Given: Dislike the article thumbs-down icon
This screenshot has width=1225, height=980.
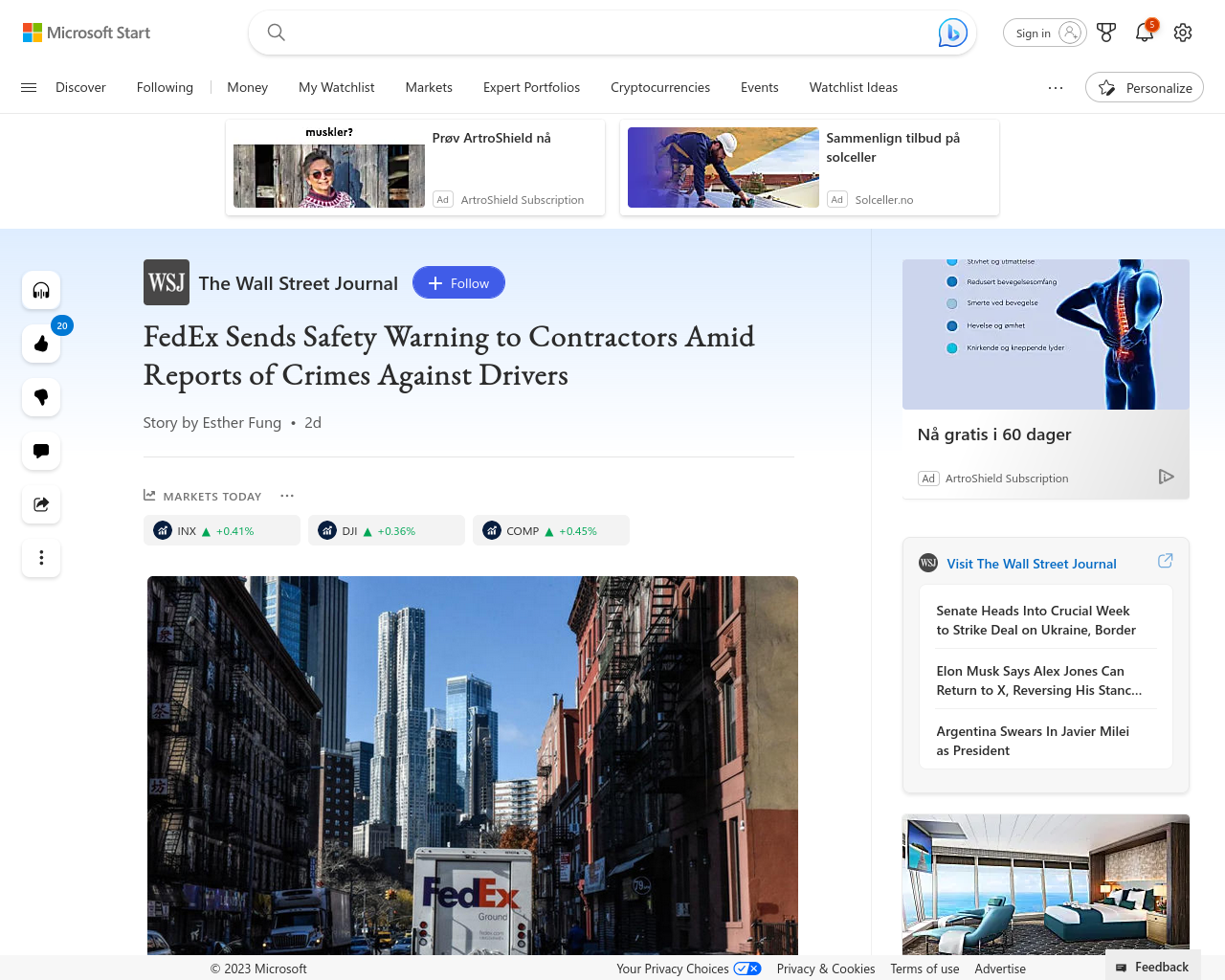Looking at the screenshot, I should 41,397.
